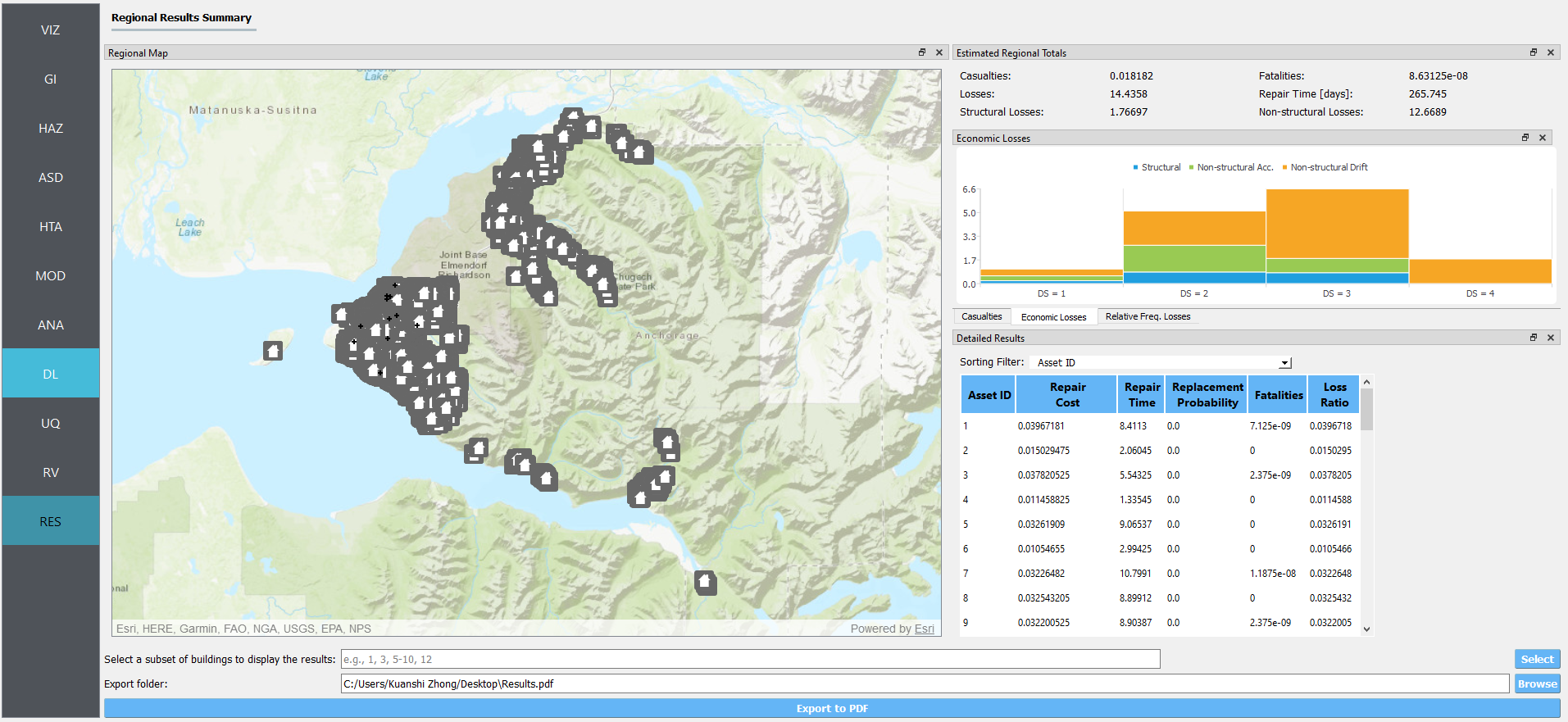
Task: Click Browse to choose export folder
Action: pyautogui.click(x=1537, y=683)
